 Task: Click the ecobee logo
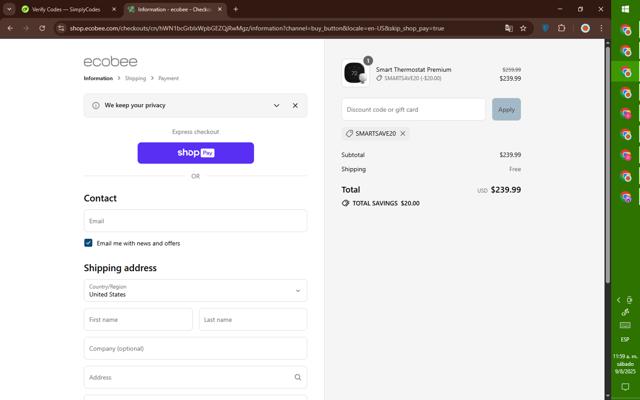click(111, 62)
